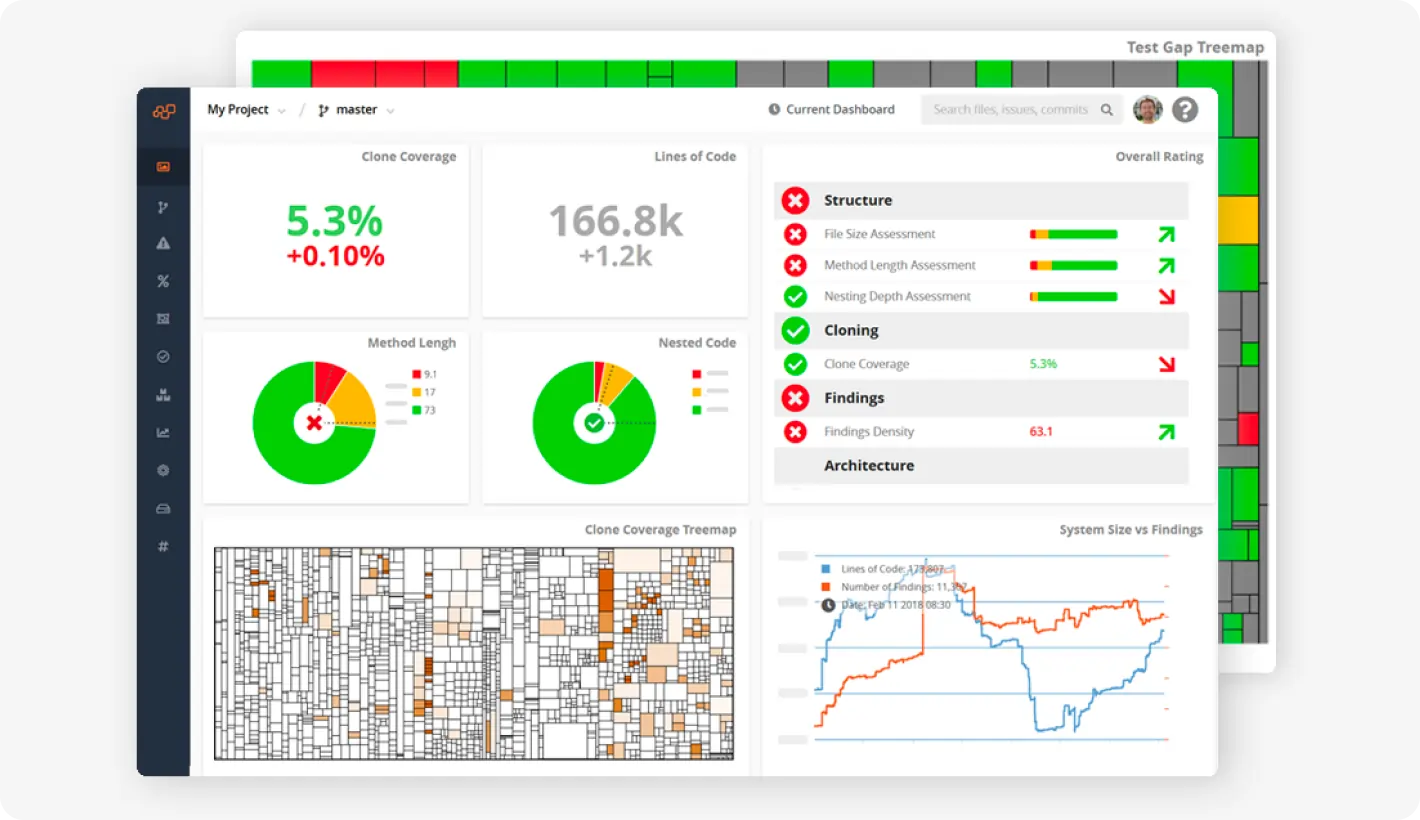This screenshot has width=1420, height=820.
Task: Open the checkmark circle icon in the sidebar
Action: point(163,357)
